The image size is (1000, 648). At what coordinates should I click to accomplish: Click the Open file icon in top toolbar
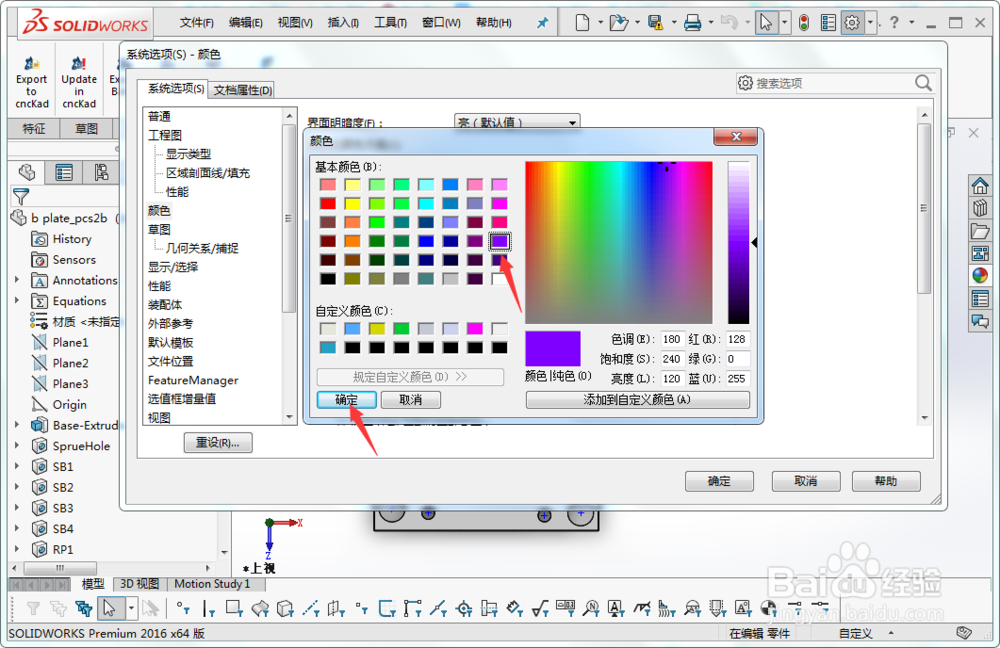click(618, 23)
